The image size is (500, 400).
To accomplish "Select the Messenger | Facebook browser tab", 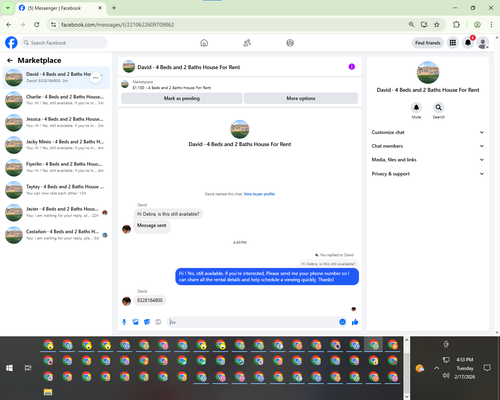I will click(x=60, y=8).
